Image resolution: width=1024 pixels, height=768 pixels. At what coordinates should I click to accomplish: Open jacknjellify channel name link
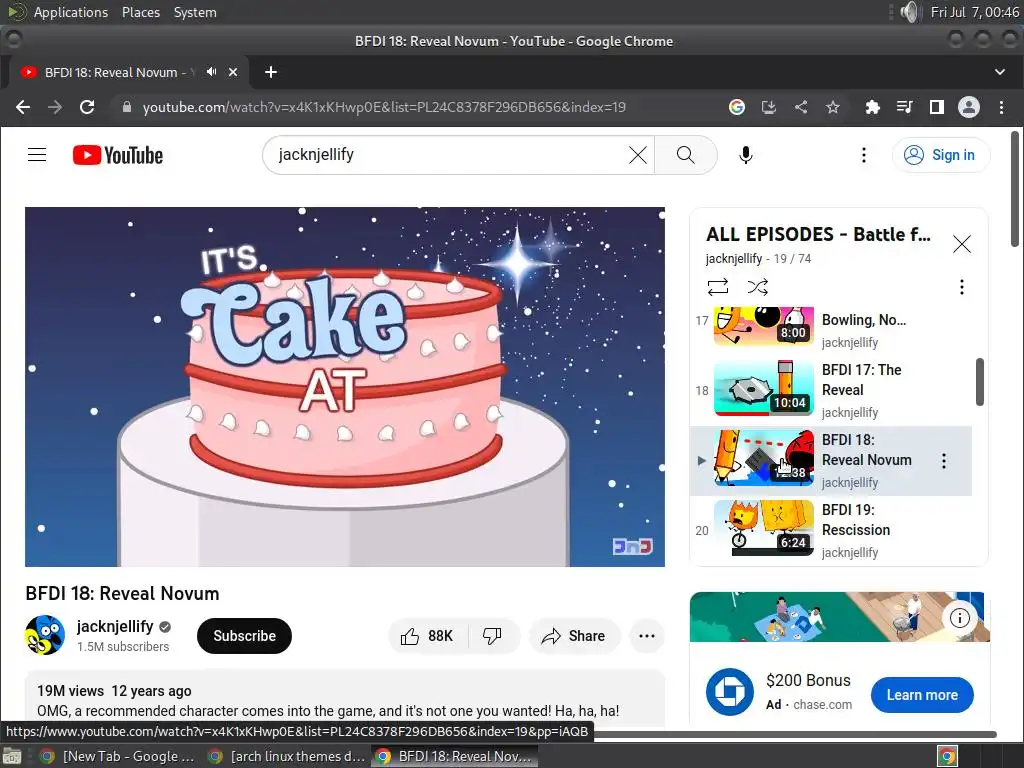coord(115,626)
